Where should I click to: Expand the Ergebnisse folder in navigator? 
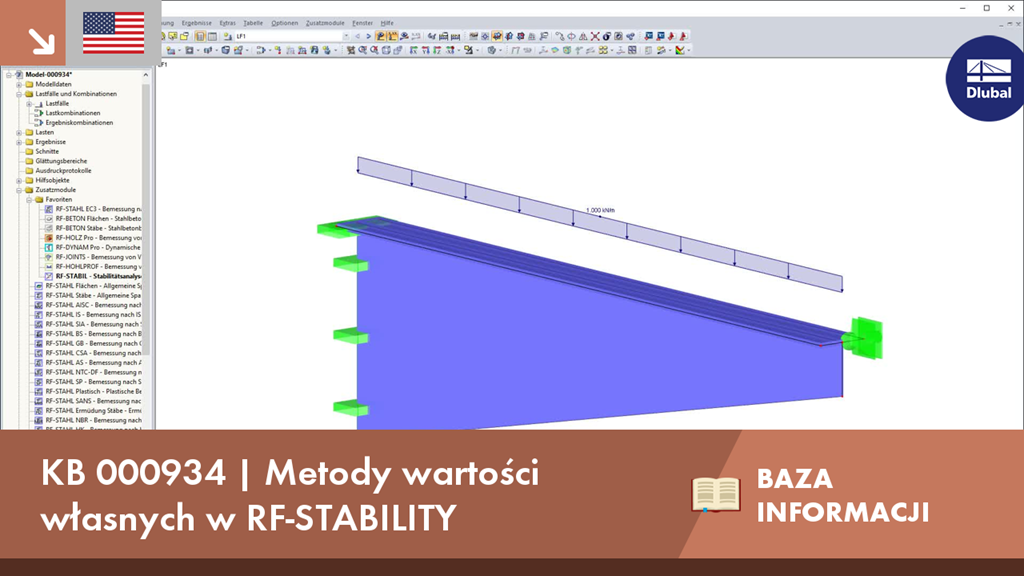point(19,142)
